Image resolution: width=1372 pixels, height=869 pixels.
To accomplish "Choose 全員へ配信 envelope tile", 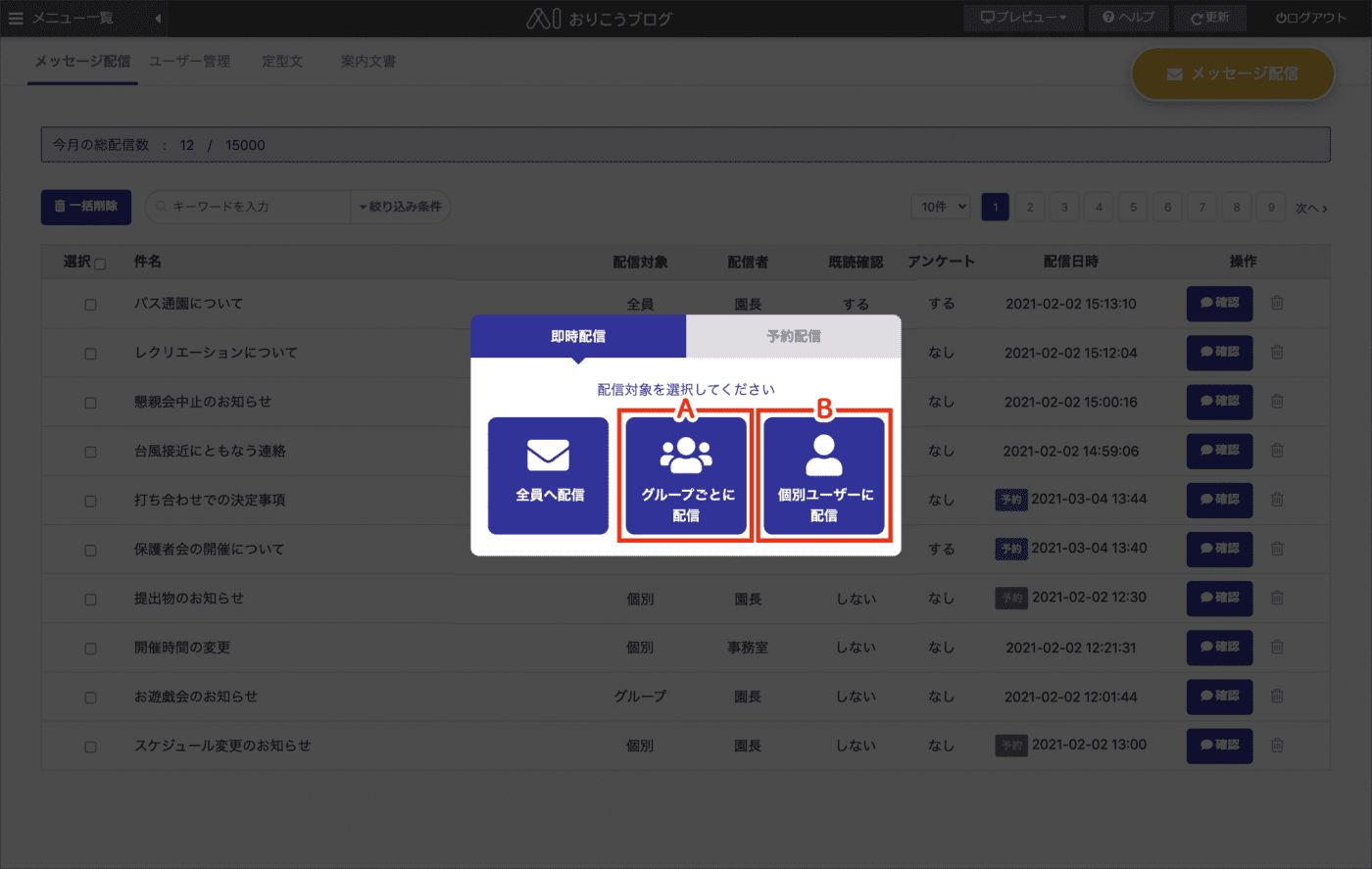I will tap(549, 476).
